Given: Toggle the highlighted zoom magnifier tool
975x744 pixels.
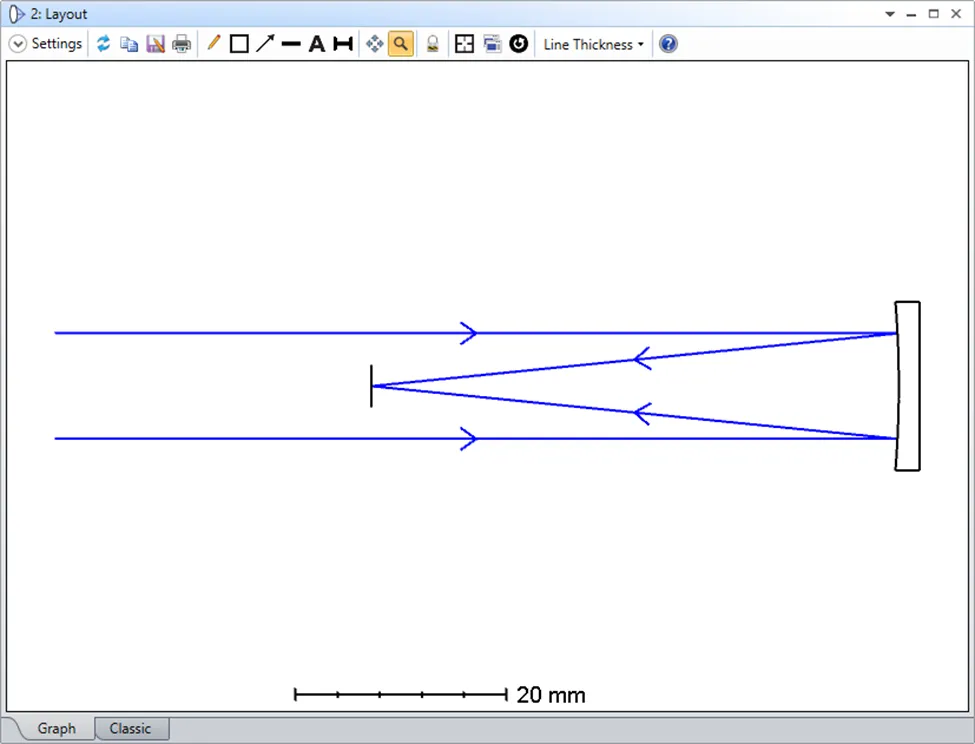Looking at the screenshot, I should (400, 44).
